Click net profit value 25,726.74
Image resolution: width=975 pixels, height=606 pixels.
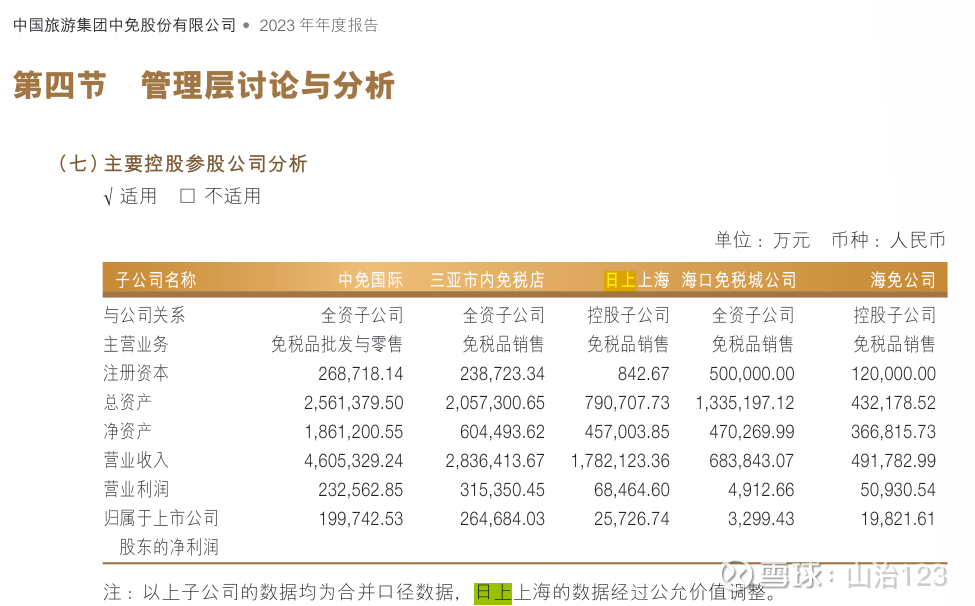point(632,519)
